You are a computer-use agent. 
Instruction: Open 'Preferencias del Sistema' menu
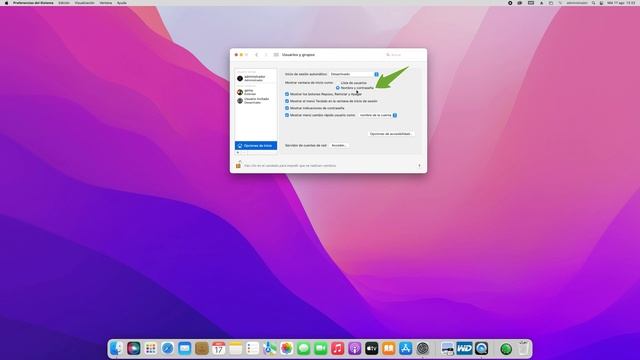33,3
